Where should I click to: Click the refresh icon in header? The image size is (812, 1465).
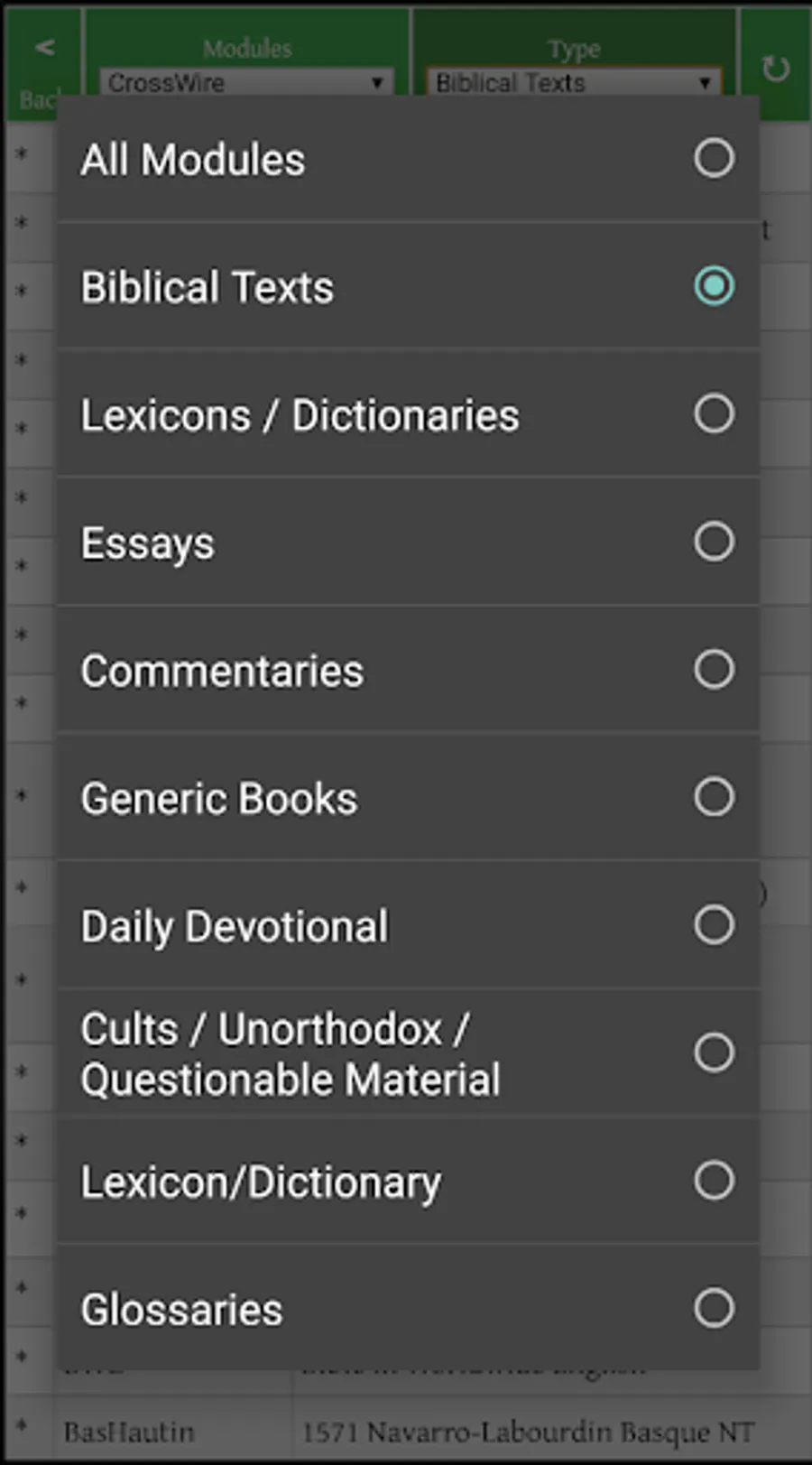(775, 68)
